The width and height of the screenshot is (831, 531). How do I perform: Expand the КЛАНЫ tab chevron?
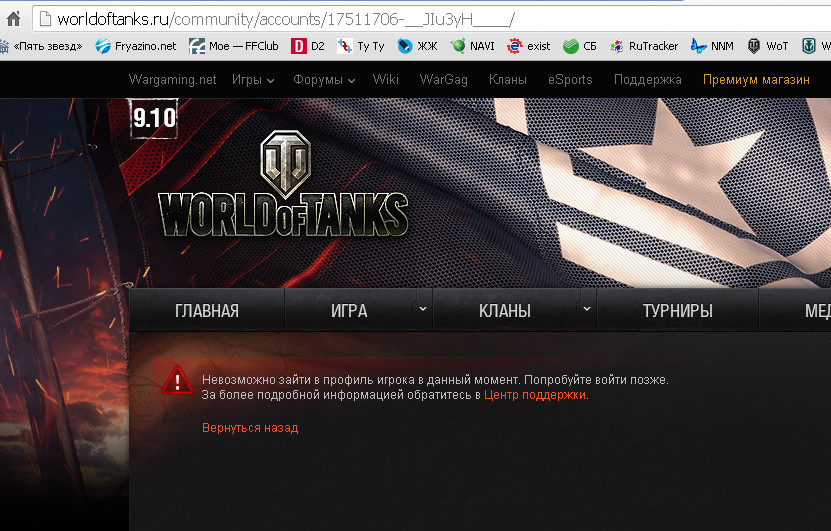587,308
